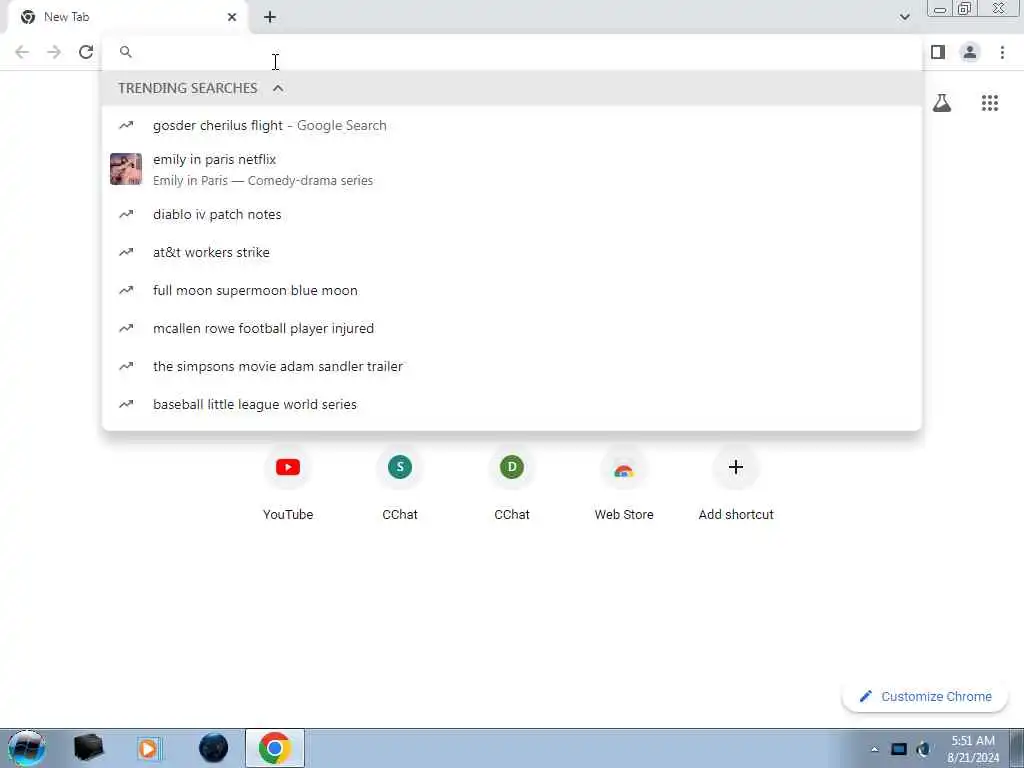Screen dimensions: 1024x768
Task: Open the Chrome Labs flask icon
Action: (942, 103)
